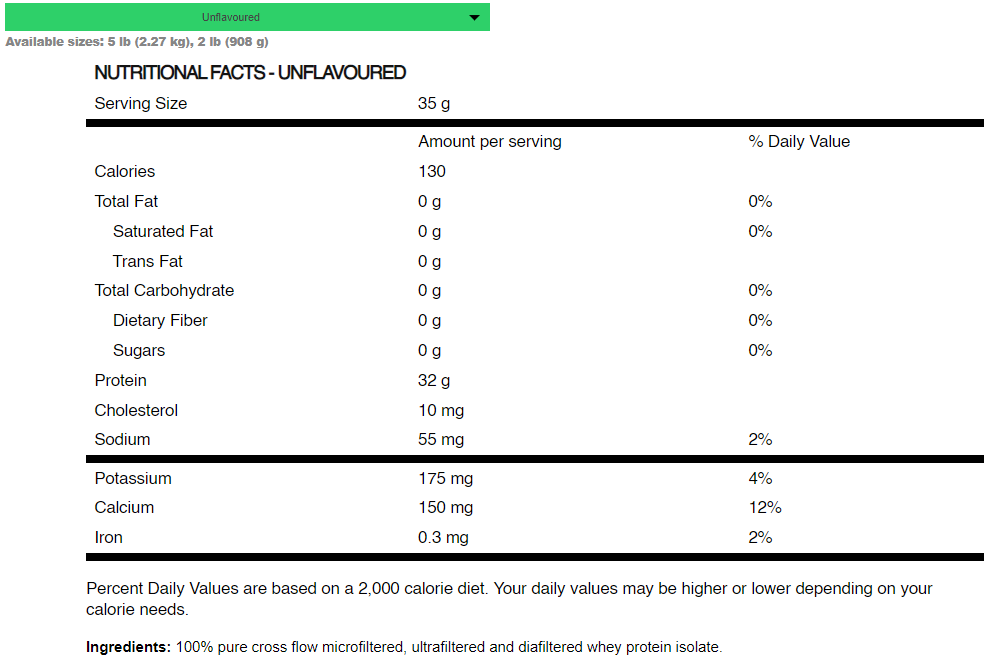This screenshot has height=660, width=994.
Task: Select the Iron row label
Action: click(x=109, y=538)
